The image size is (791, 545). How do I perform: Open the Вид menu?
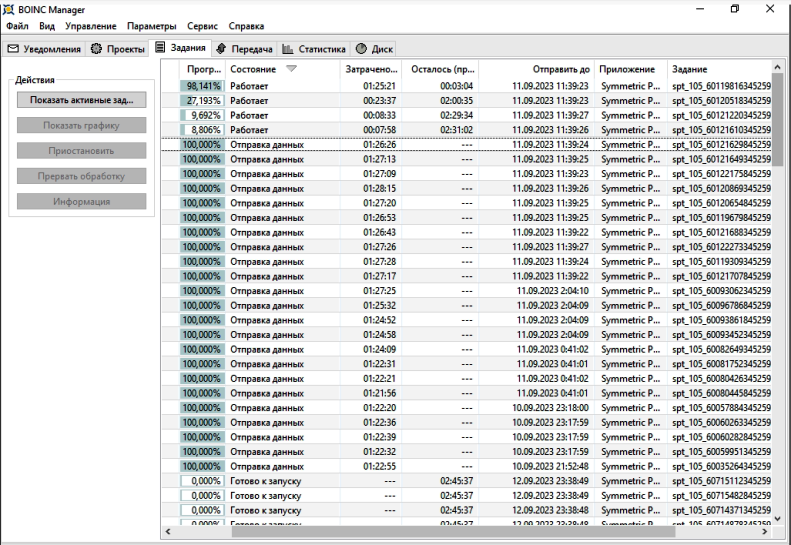coord(47,26)
